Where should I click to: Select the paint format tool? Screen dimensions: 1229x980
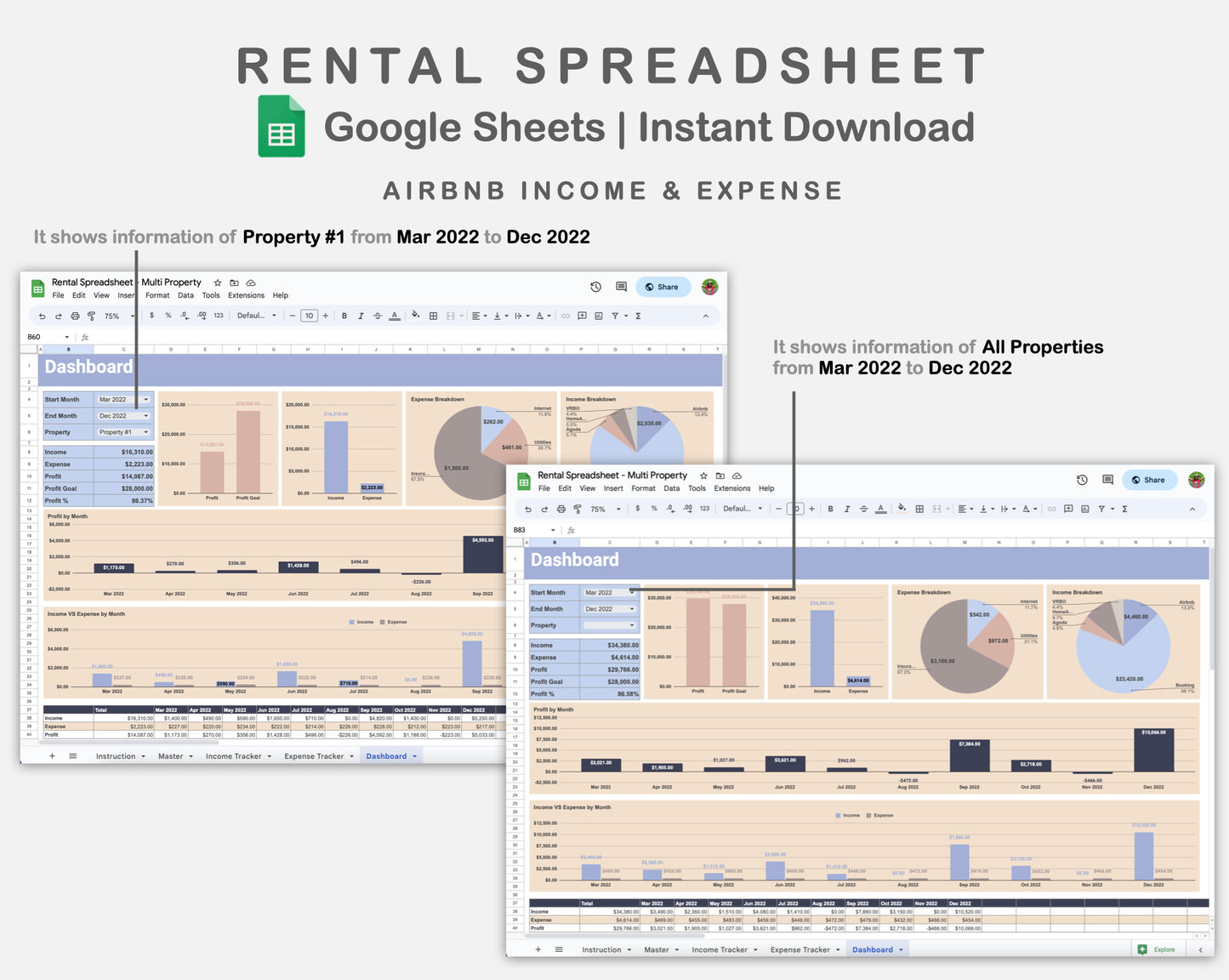point(91,316)
